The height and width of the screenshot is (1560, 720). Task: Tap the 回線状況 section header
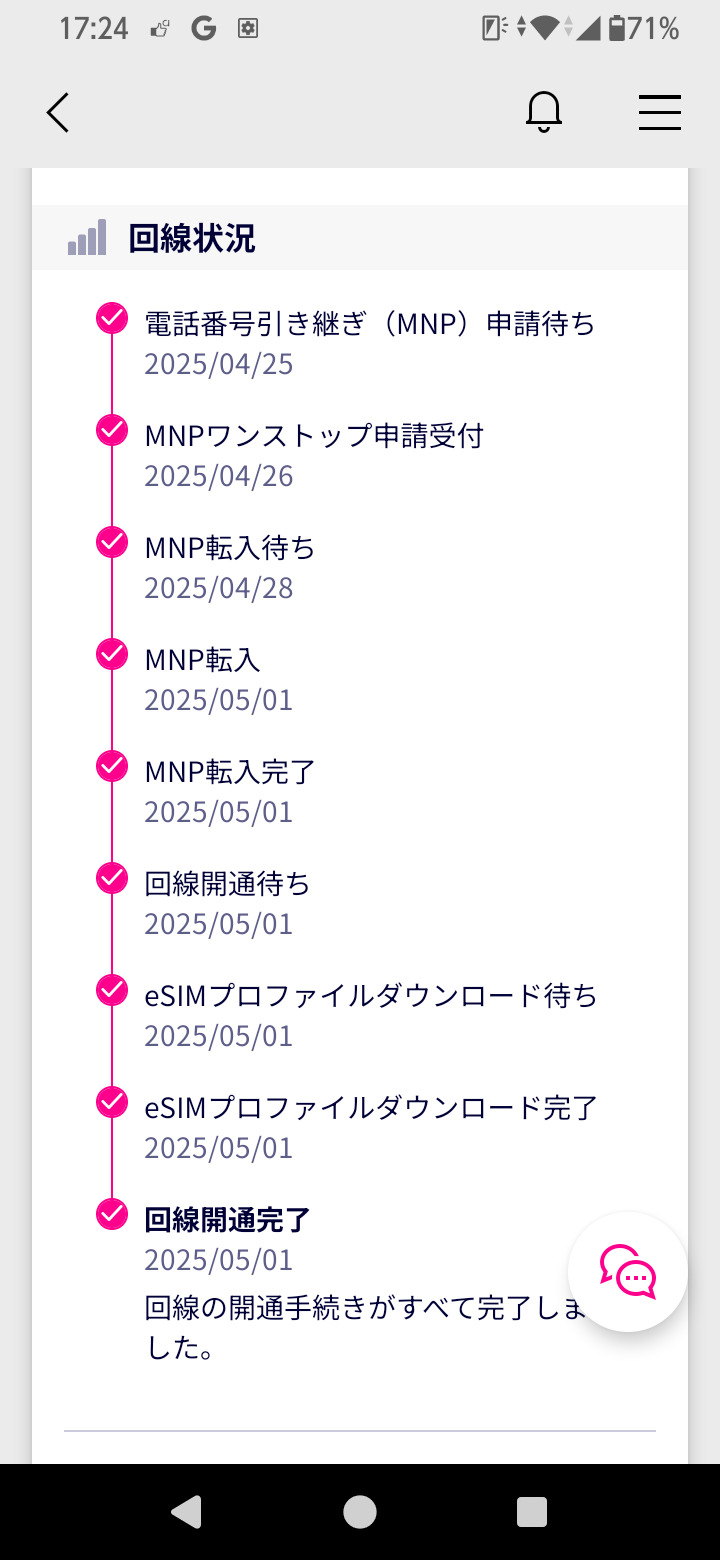(191, 238)
